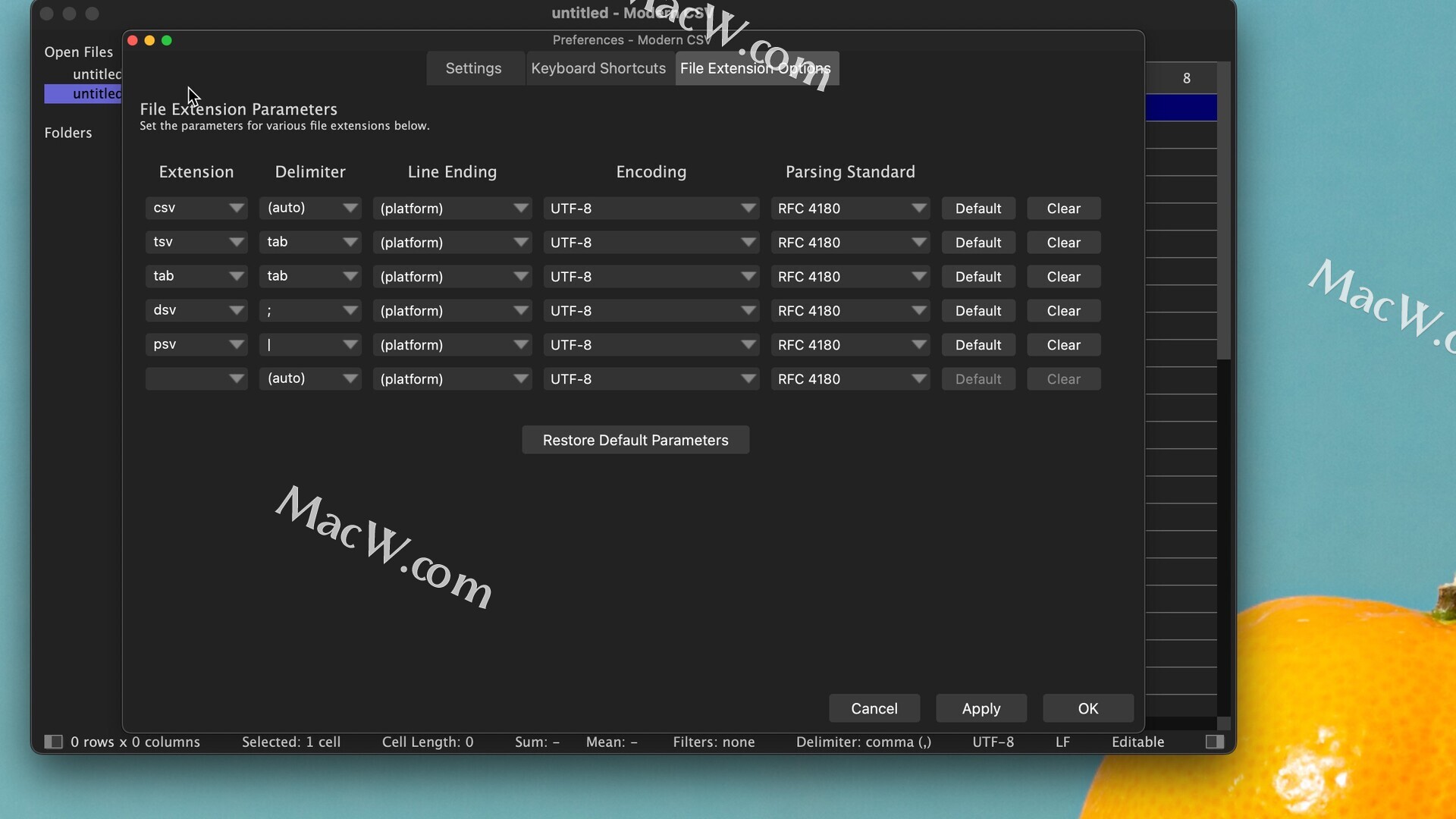The height and width of the screenshot is (819, 1456).
Task: Open semicolon delimiter dropdown in dsv row
Action: [310, 310]
